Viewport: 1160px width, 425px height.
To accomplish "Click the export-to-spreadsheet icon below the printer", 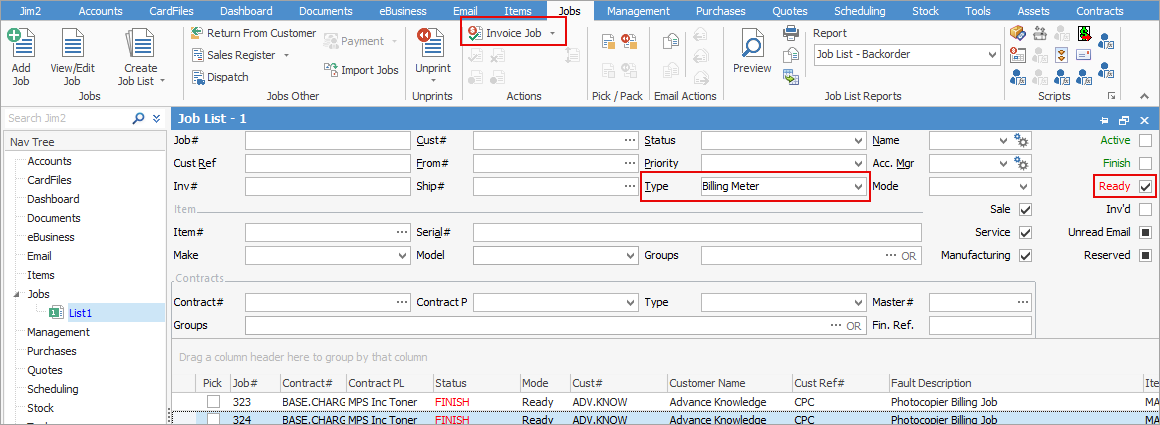I will click(792, 76).
